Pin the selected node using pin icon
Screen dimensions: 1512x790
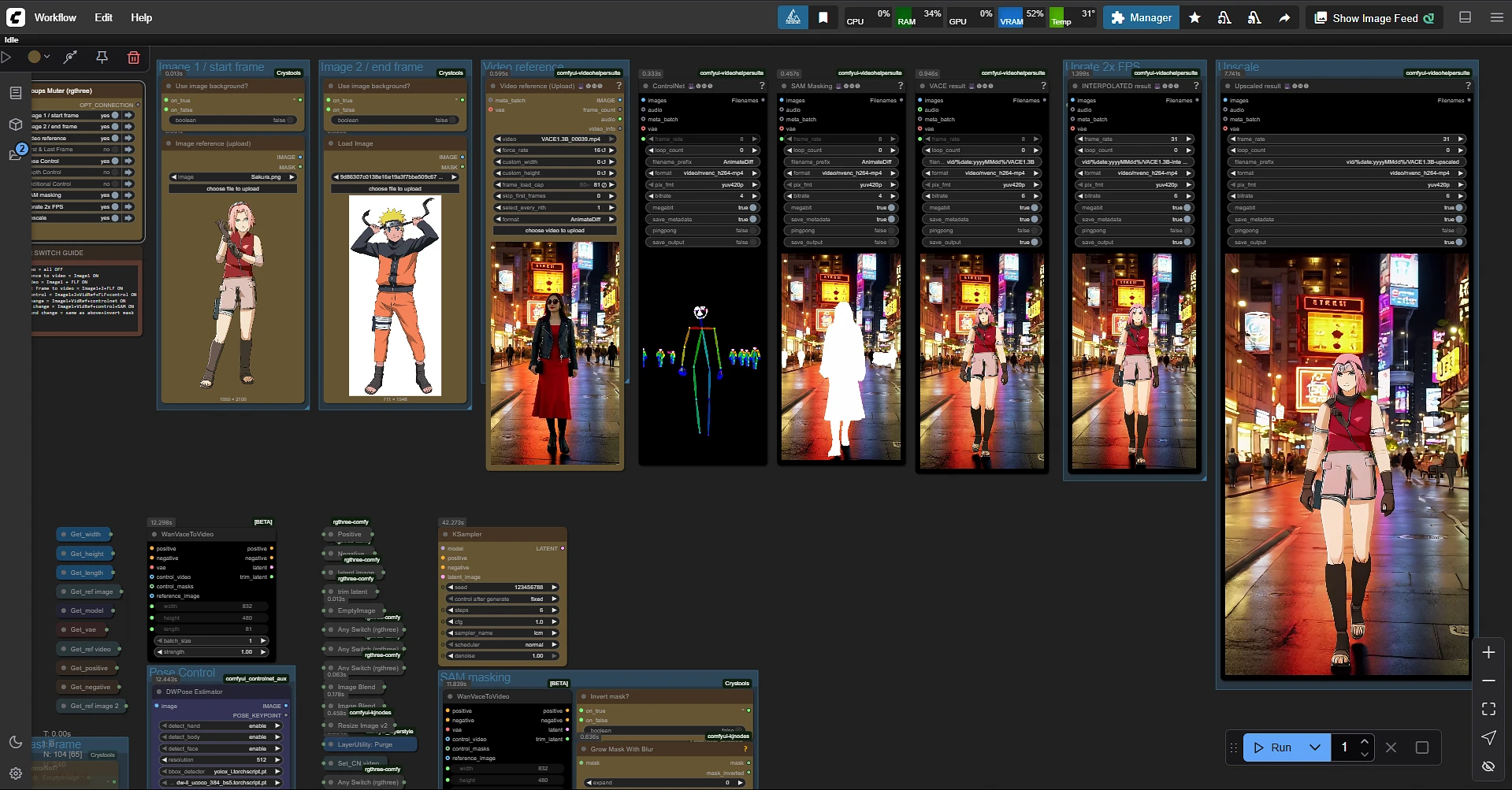click(x=102, y=57)
